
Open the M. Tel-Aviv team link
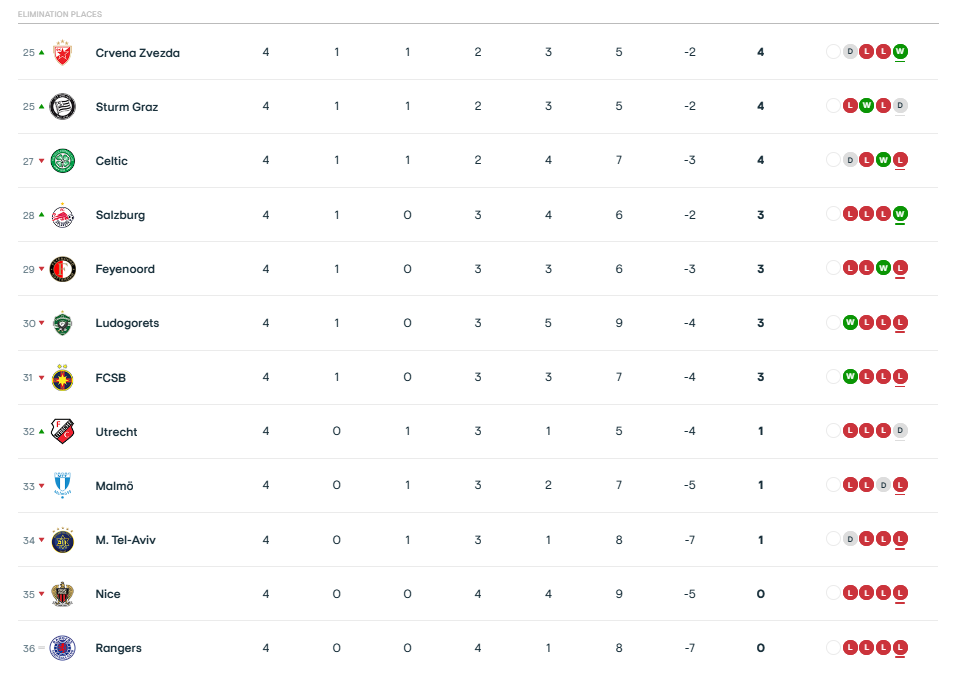tap(125, 540)
